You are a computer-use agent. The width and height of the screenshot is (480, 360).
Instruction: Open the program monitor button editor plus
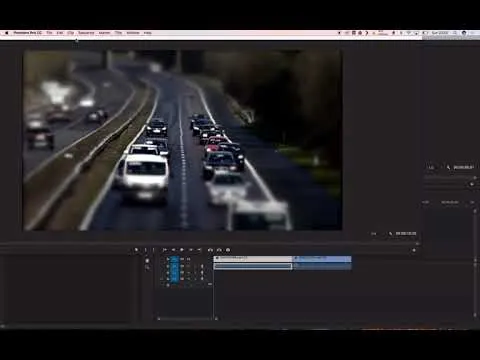[414, 250]
